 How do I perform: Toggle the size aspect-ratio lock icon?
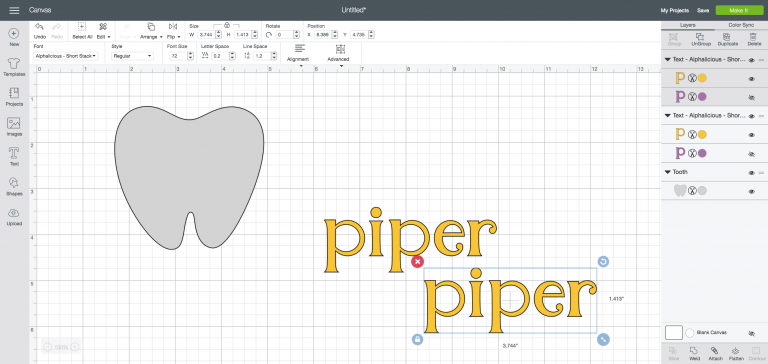point(226,24)
